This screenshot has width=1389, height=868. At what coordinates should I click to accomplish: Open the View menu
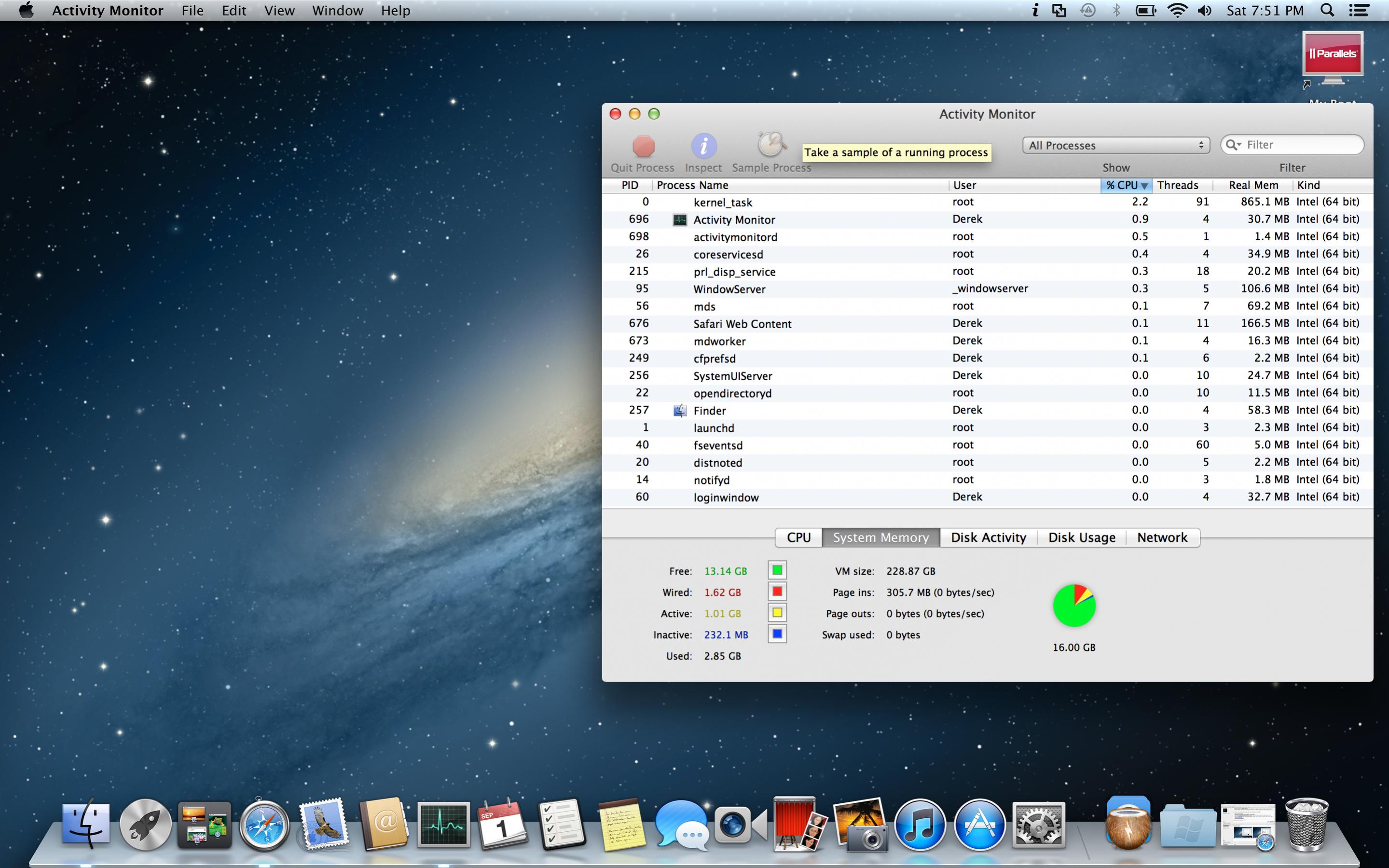tap(279, 10)
